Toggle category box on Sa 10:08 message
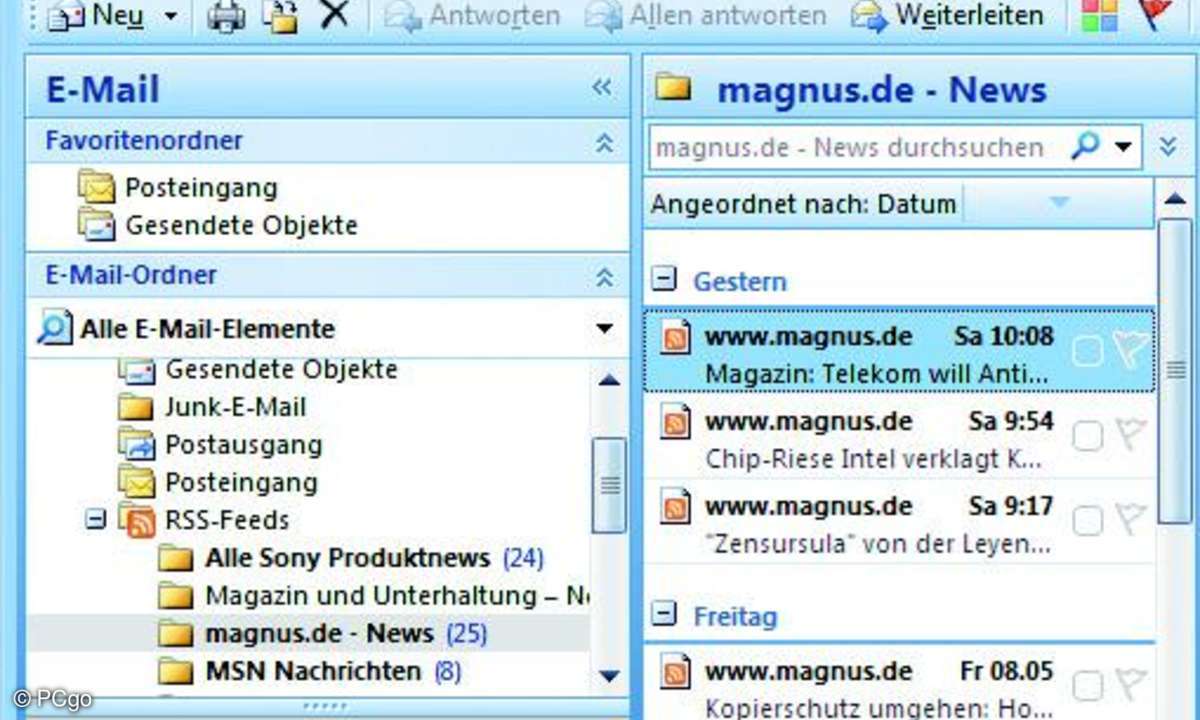Image resolution: width=1200 pixels, height=720 pixels. click(1088, 351)
